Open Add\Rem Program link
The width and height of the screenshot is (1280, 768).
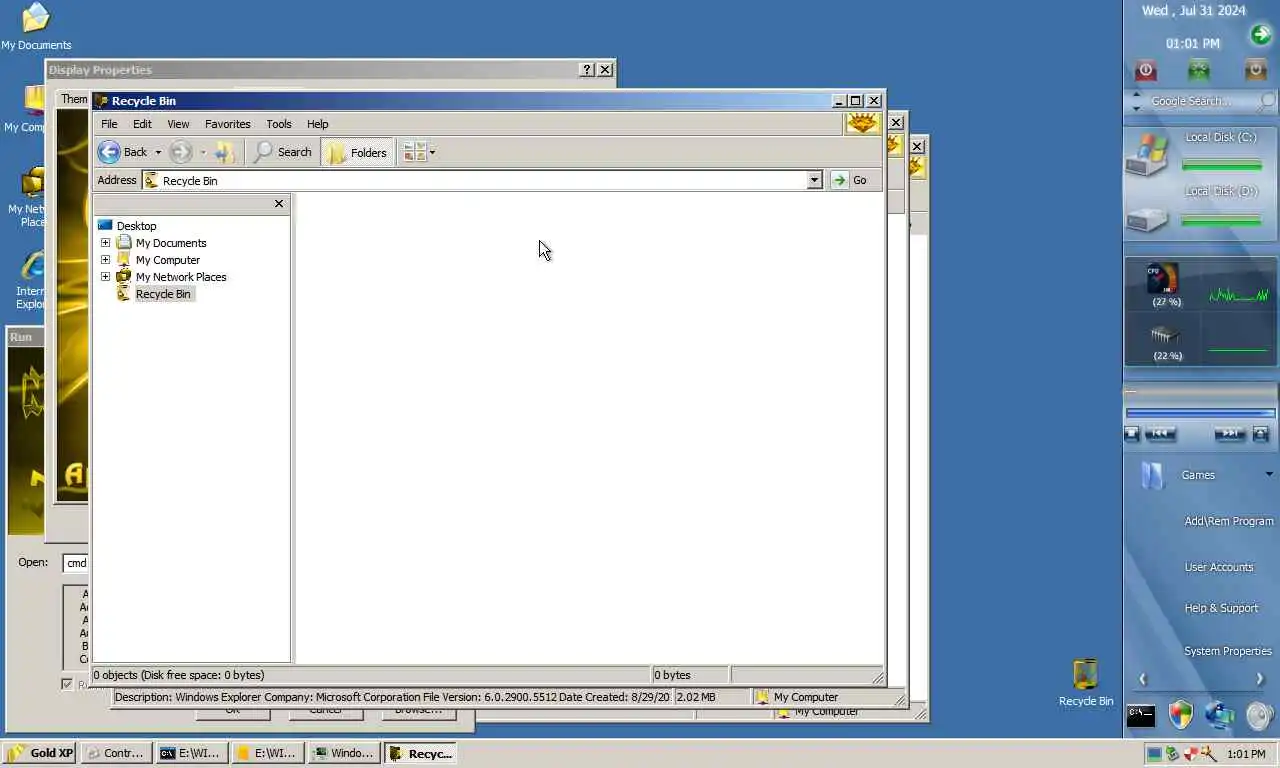[1229, 521]
